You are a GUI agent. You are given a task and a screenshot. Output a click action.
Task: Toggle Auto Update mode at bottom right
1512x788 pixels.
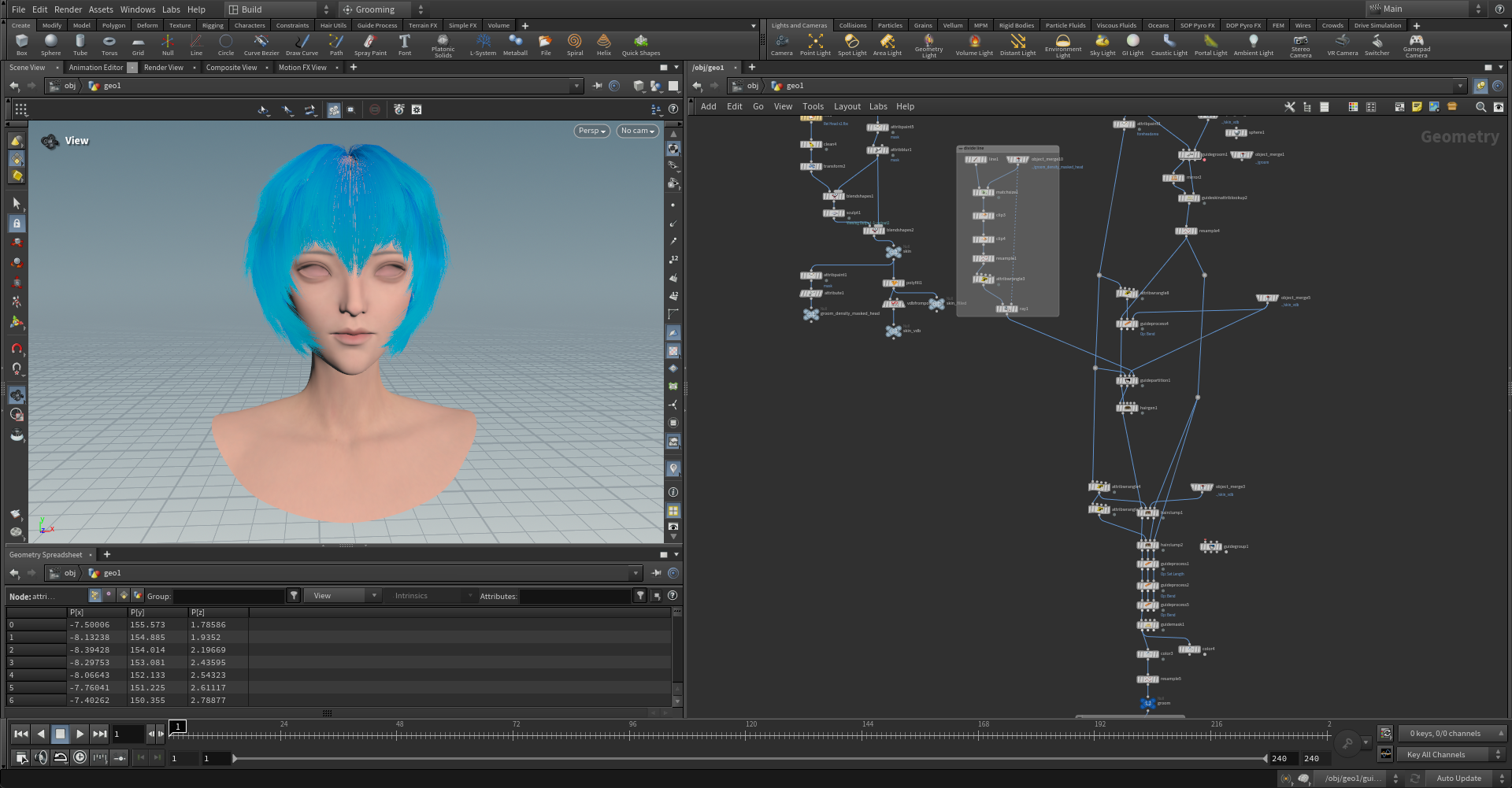[1458, 779]
